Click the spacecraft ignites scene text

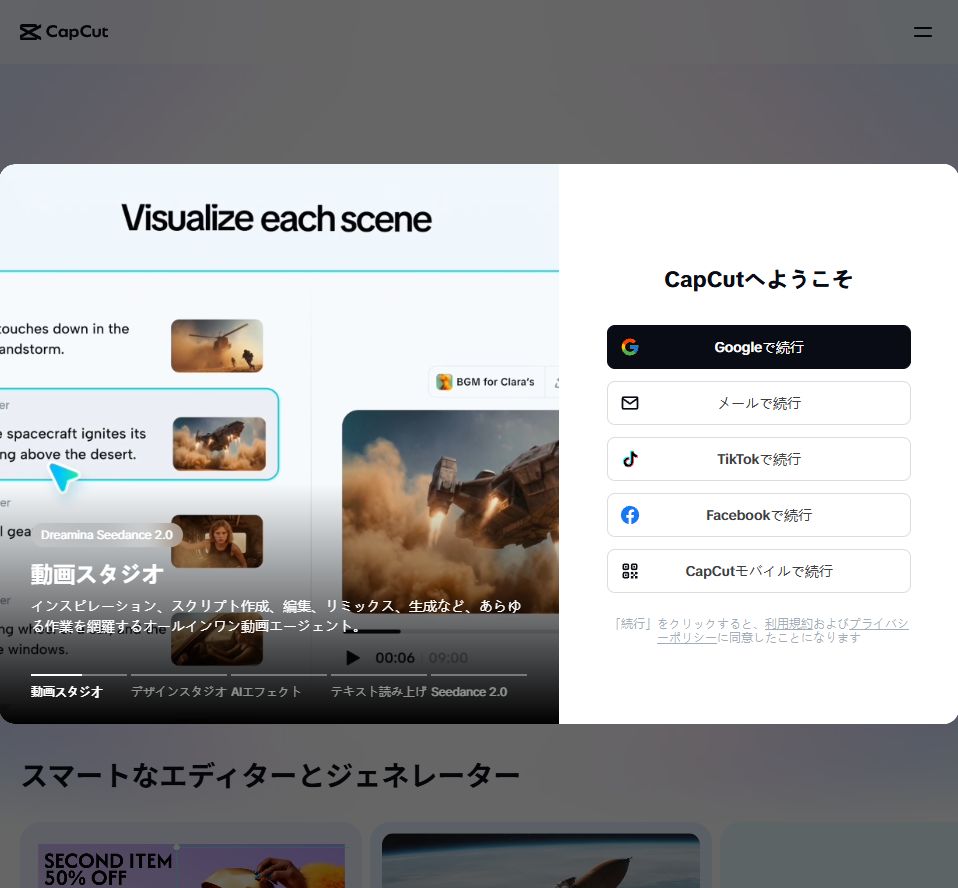tap(73, 444)
